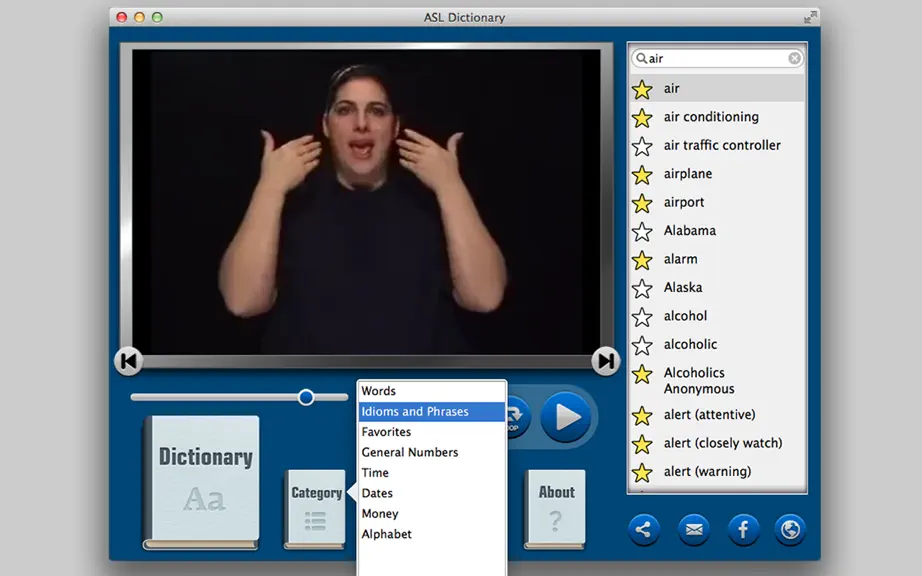Unstar Alcoholics Anonymous entry
Viewport: 922px width, 576px height.
click(x=642, y=374)
